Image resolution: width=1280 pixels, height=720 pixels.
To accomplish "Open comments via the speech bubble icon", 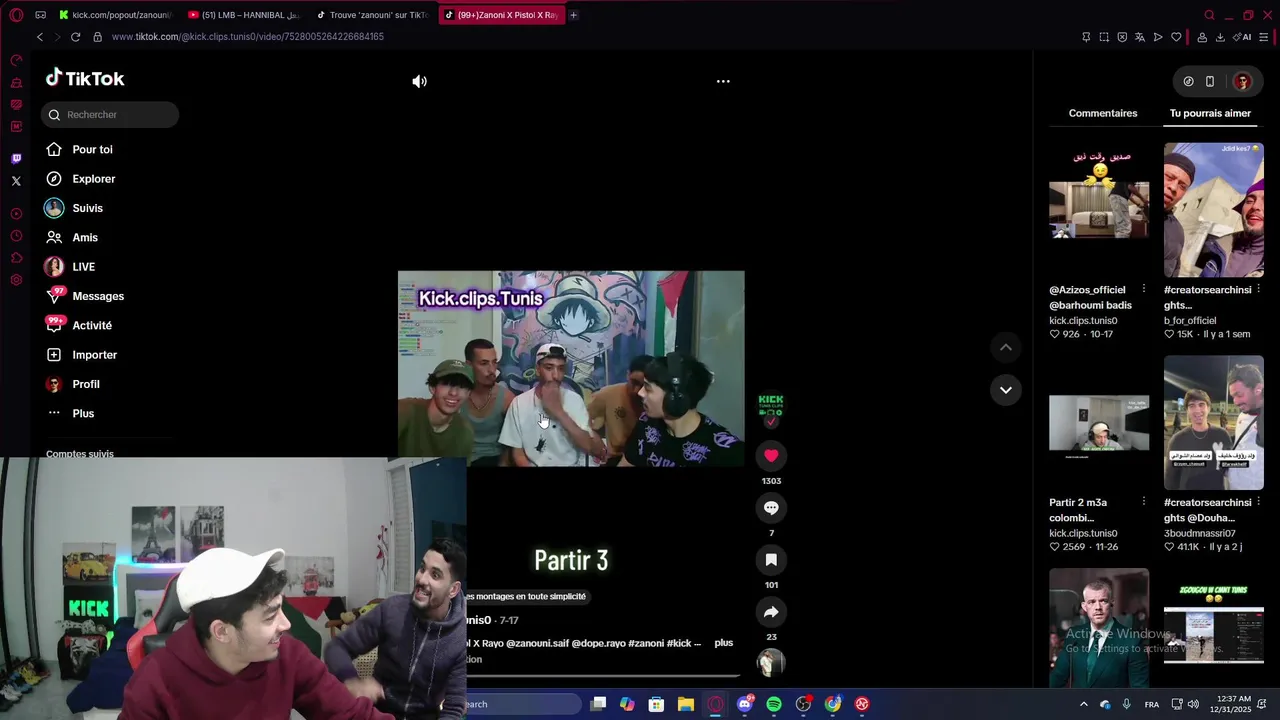I will point(771,508).
